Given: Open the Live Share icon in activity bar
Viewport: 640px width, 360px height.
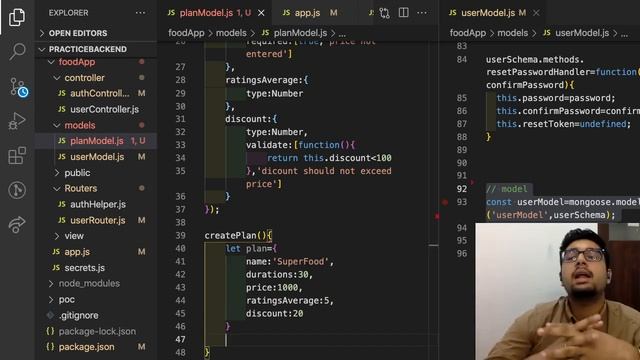Looking at the screenshot, I should 17,224.
